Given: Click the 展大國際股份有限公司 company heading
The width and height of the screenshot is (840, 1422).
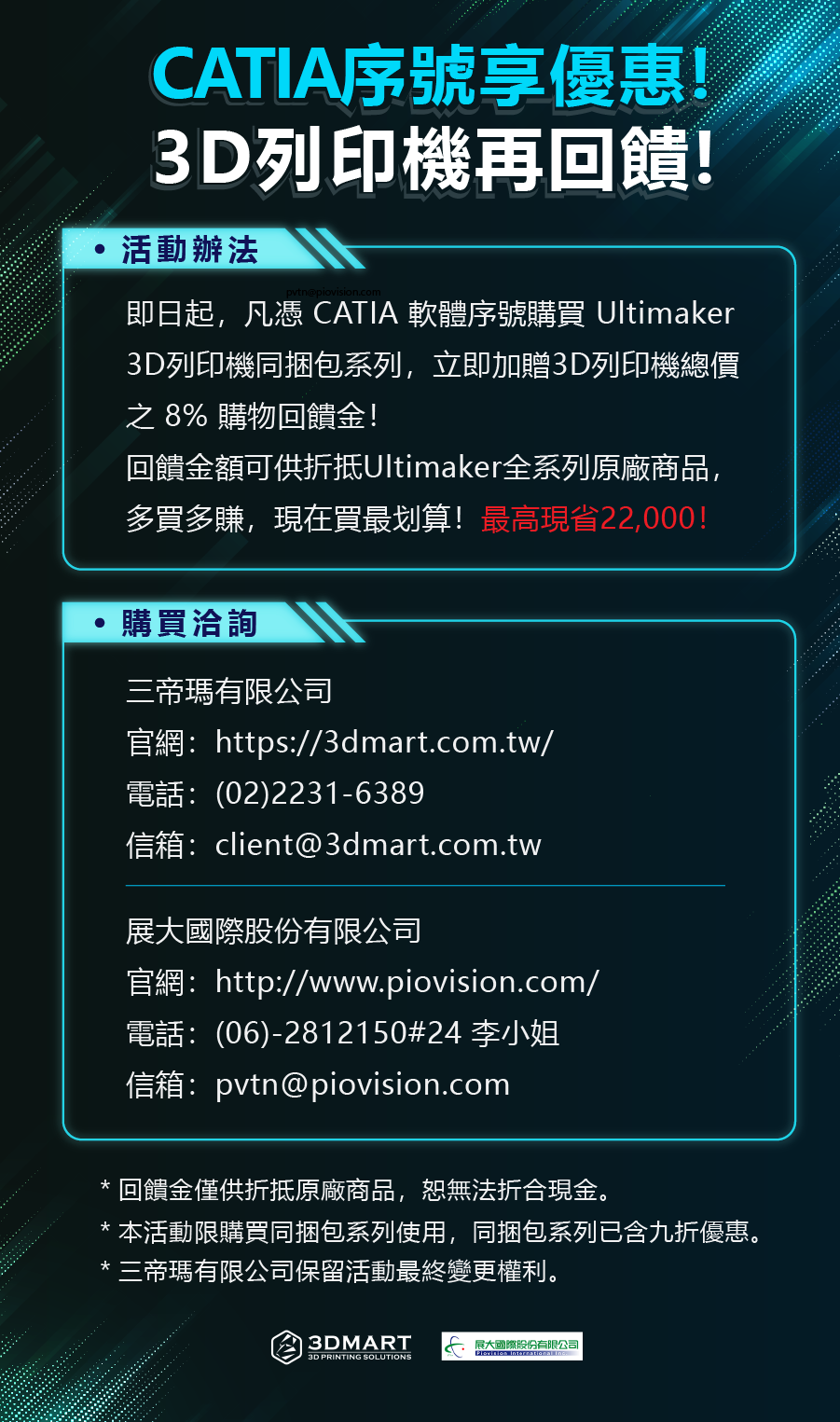Looking at the screenshot, I should coord(274,931).
